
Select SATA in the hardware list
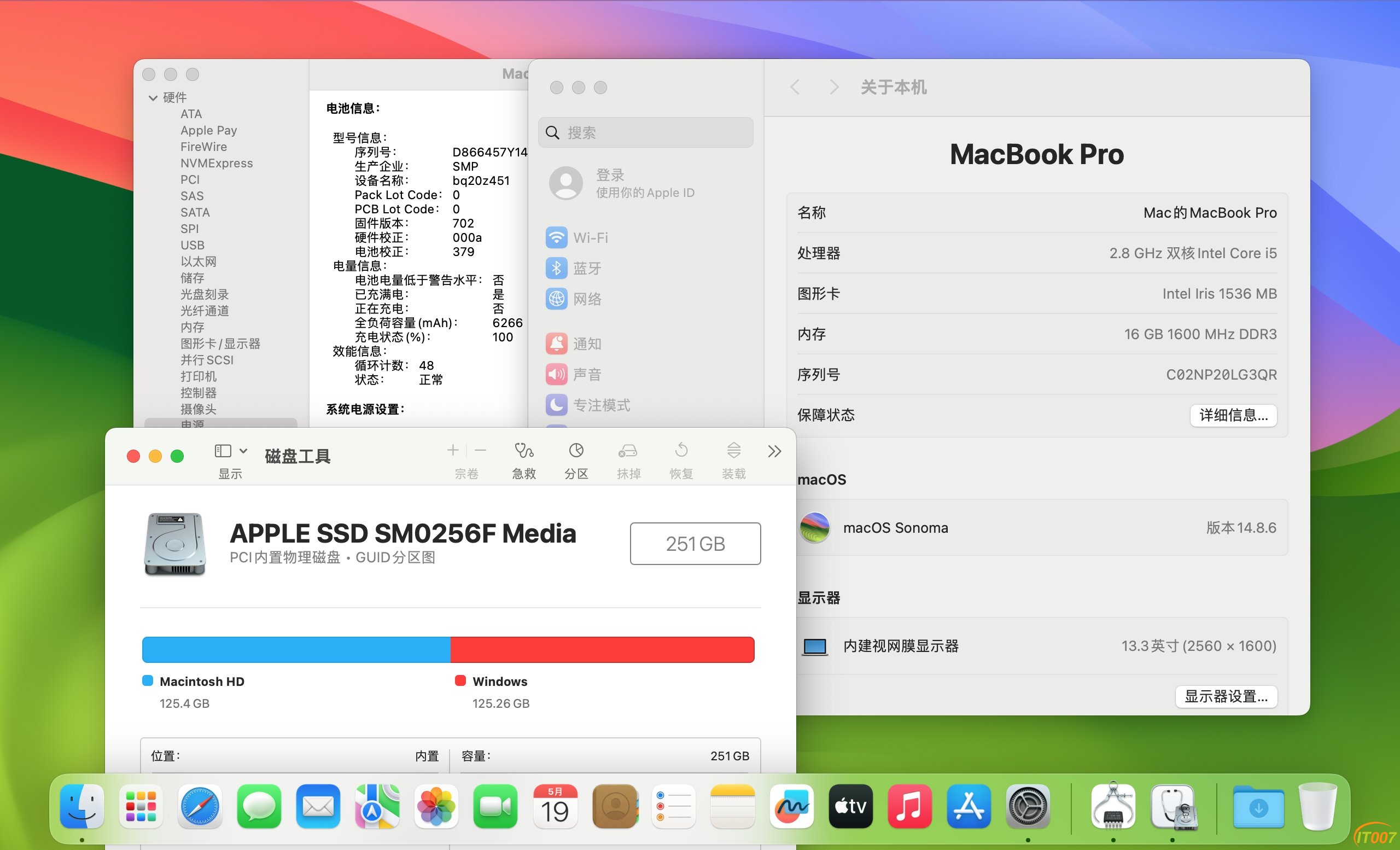[195, 212]
